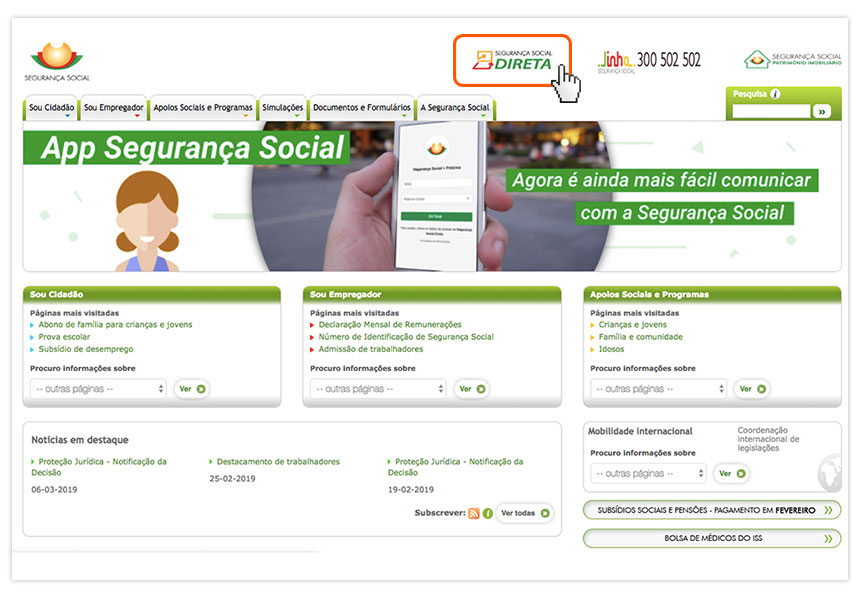Viewport: 860px width, 594px height.
Task: Expand the Sou Cidadão outras páginas dropdown
Action: (x=98, y=389)
